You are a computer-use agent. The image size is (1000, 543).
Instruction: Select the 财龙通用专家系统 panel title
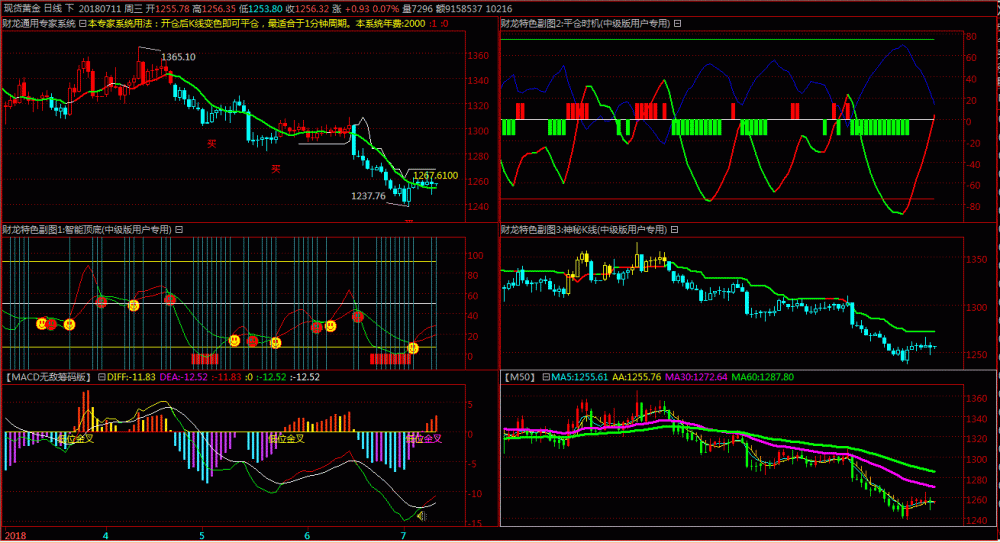(x=40, y=24)
